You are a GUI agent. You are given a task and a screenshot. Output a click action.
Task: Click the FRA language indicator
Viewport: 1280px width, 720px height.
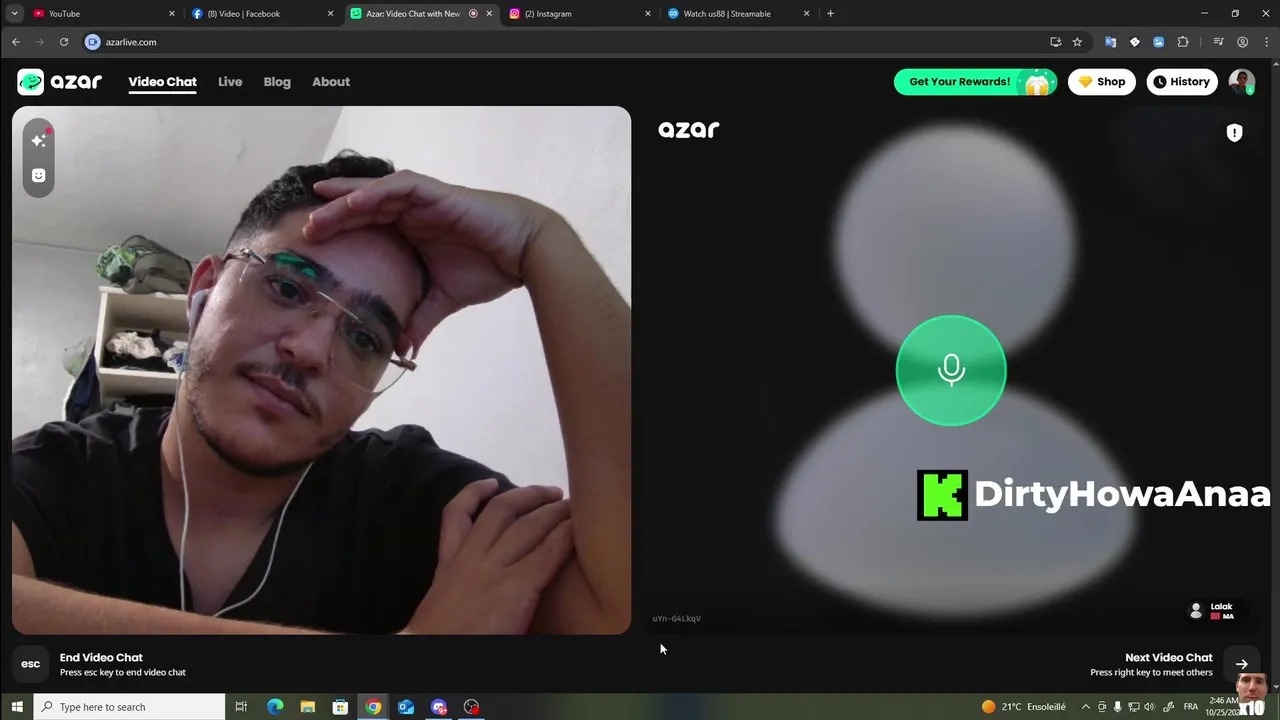tap(1191, 707)
